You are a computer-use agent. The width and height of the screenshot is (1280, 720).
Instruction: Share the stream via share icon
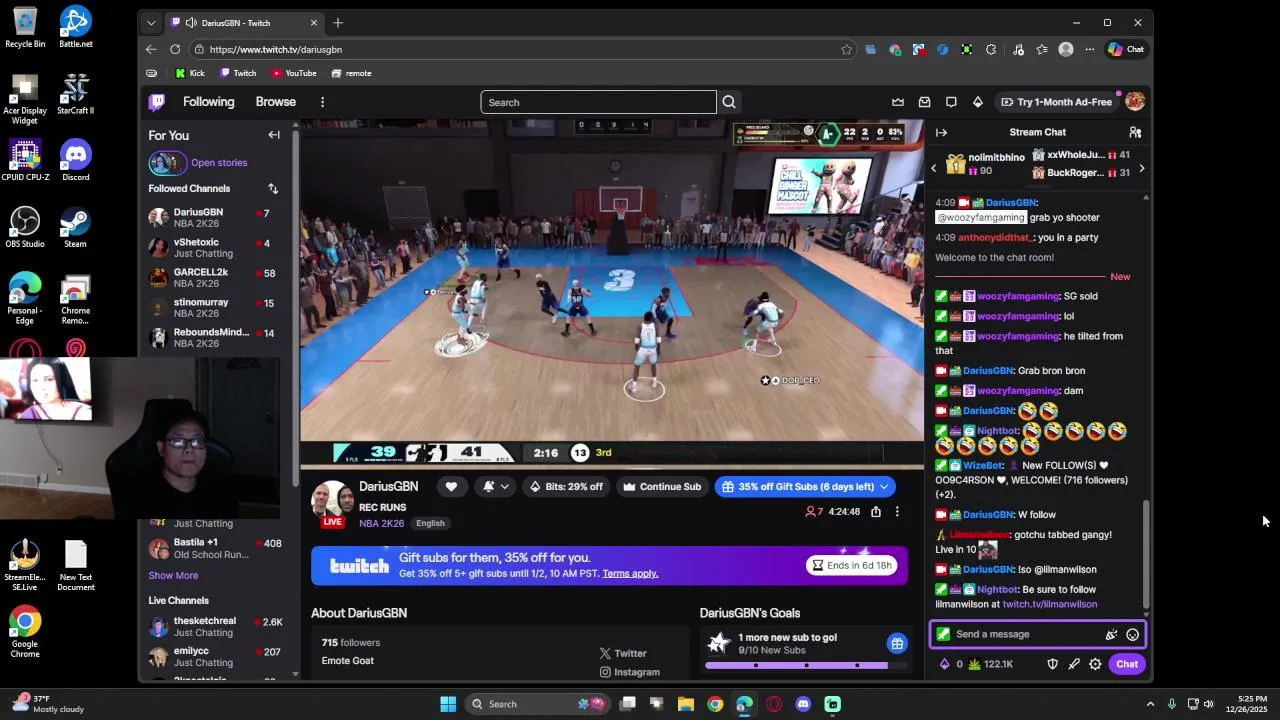876,512
